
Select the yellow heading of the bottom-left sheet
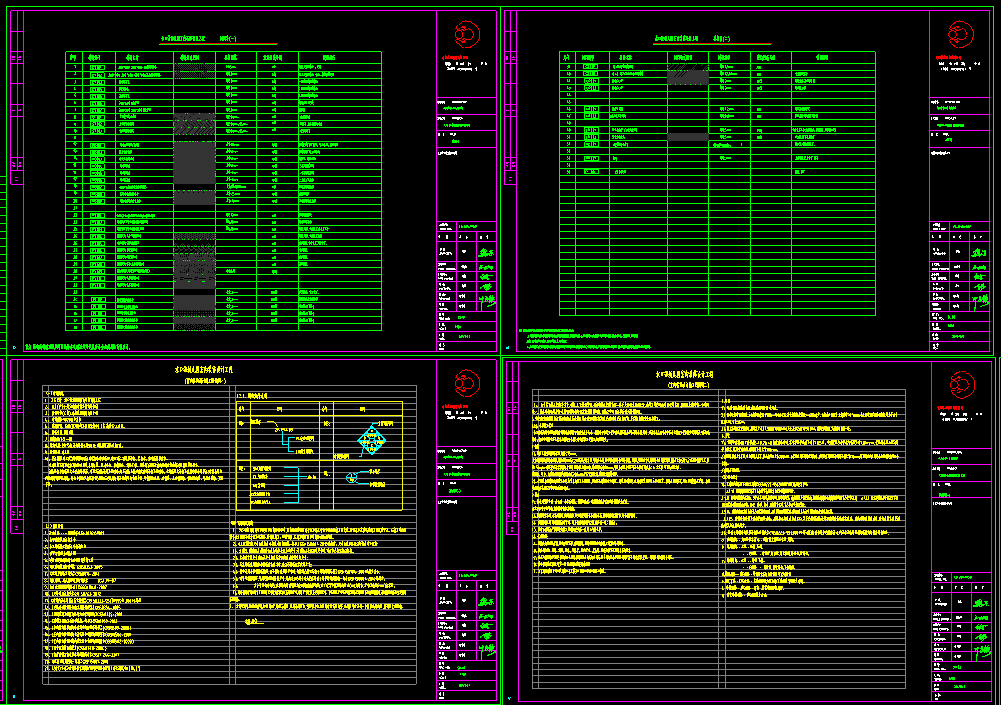(x=215, y=374)
